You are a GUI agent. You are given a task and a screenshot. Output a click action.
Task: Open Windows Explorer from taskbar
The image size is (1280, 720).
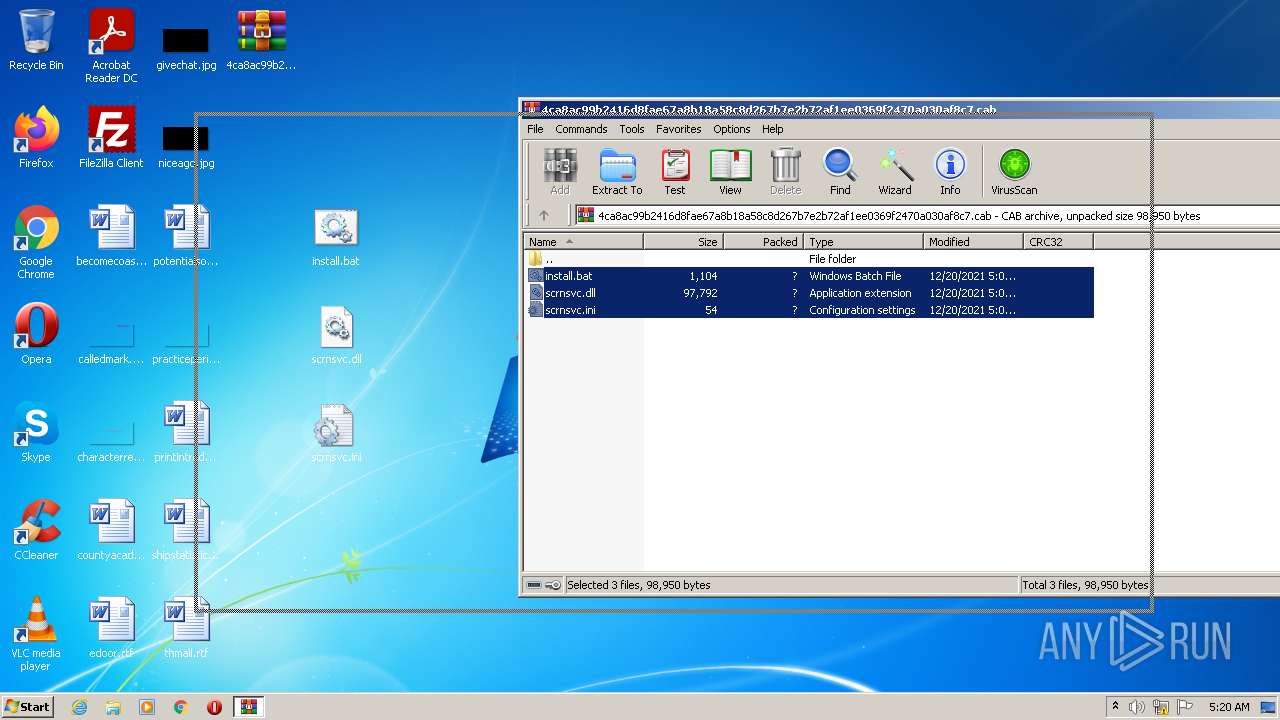pos(113,707)
